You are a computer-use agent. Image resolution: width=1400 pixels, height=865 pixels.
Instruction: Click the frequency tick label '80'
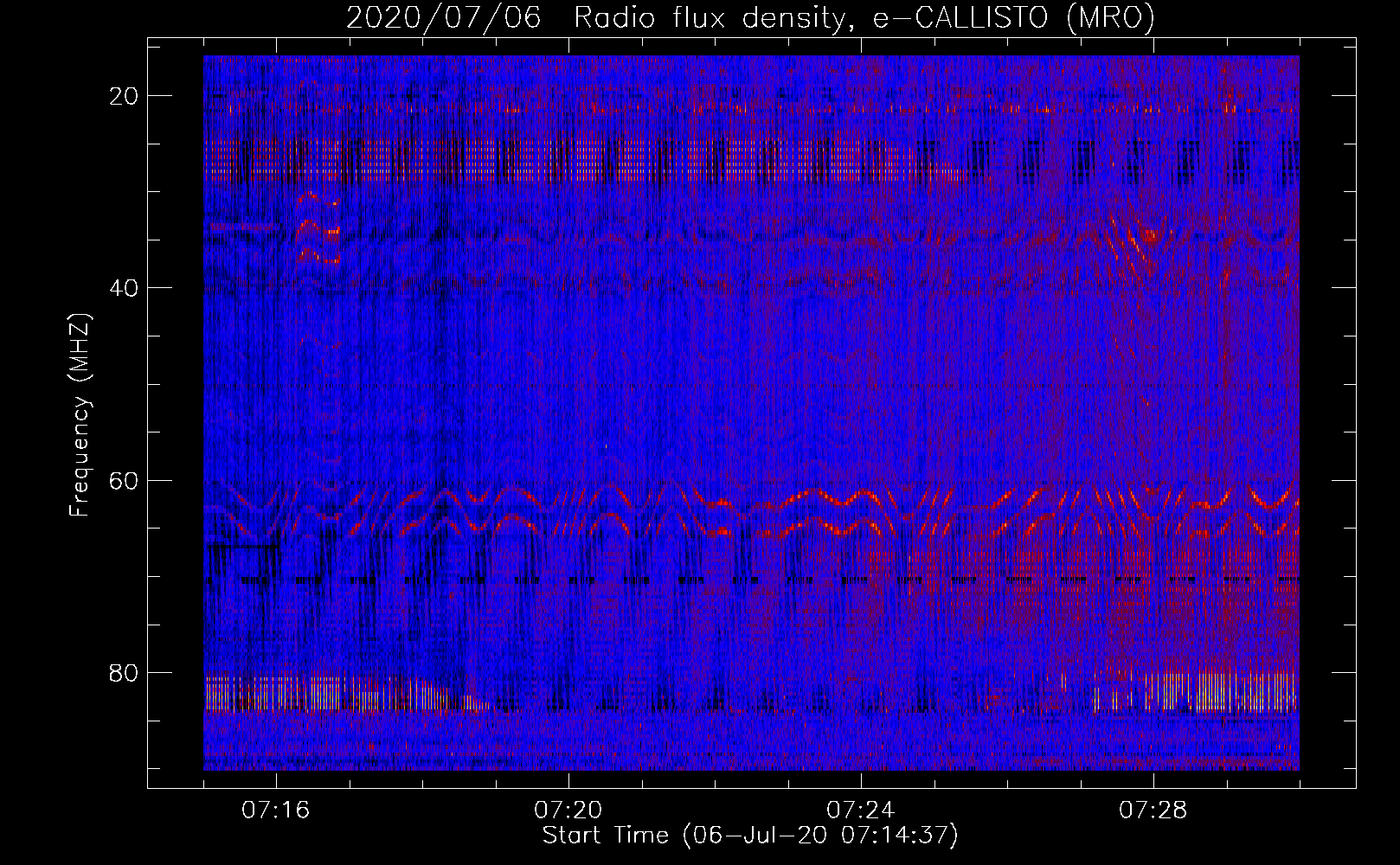(125, 672)
